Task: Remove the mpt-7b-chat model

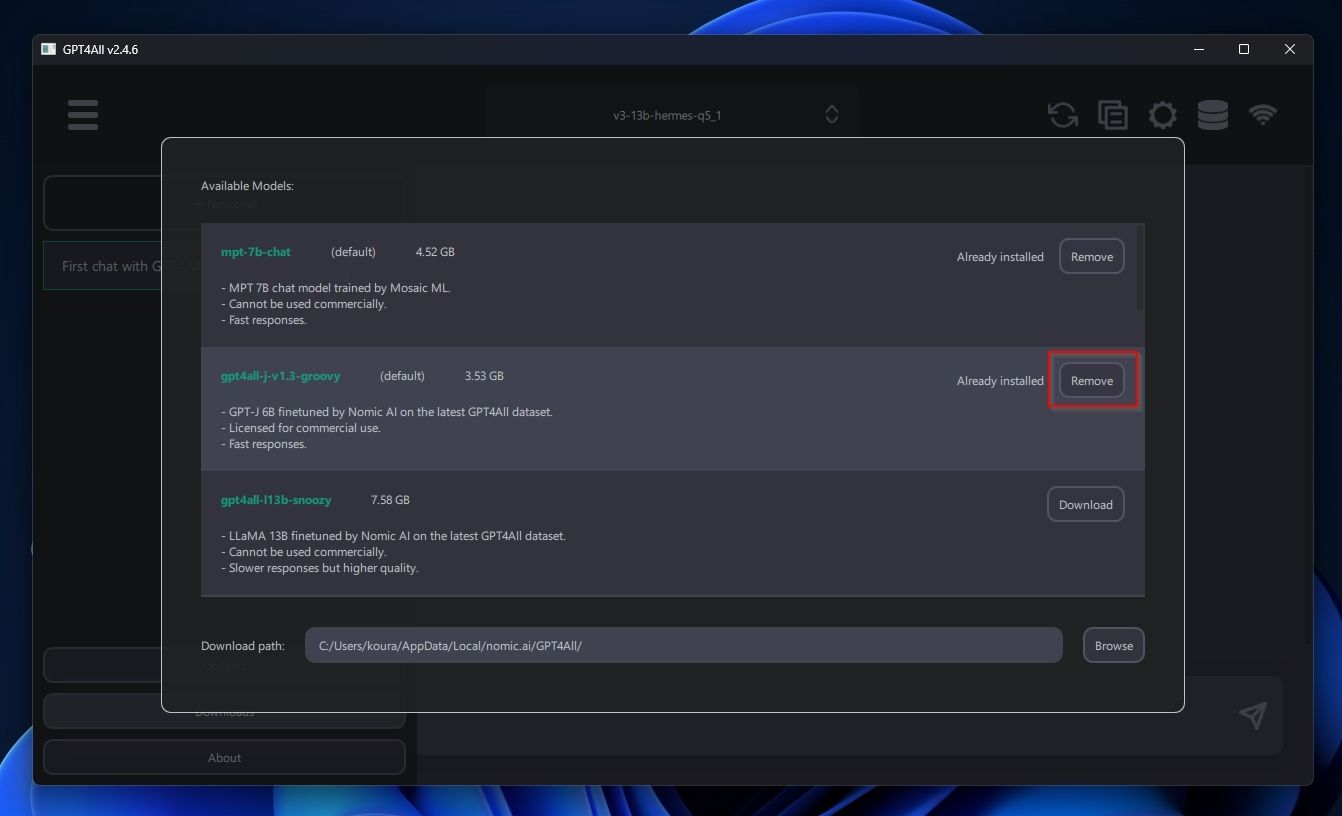Action: tap(1091, 257)
